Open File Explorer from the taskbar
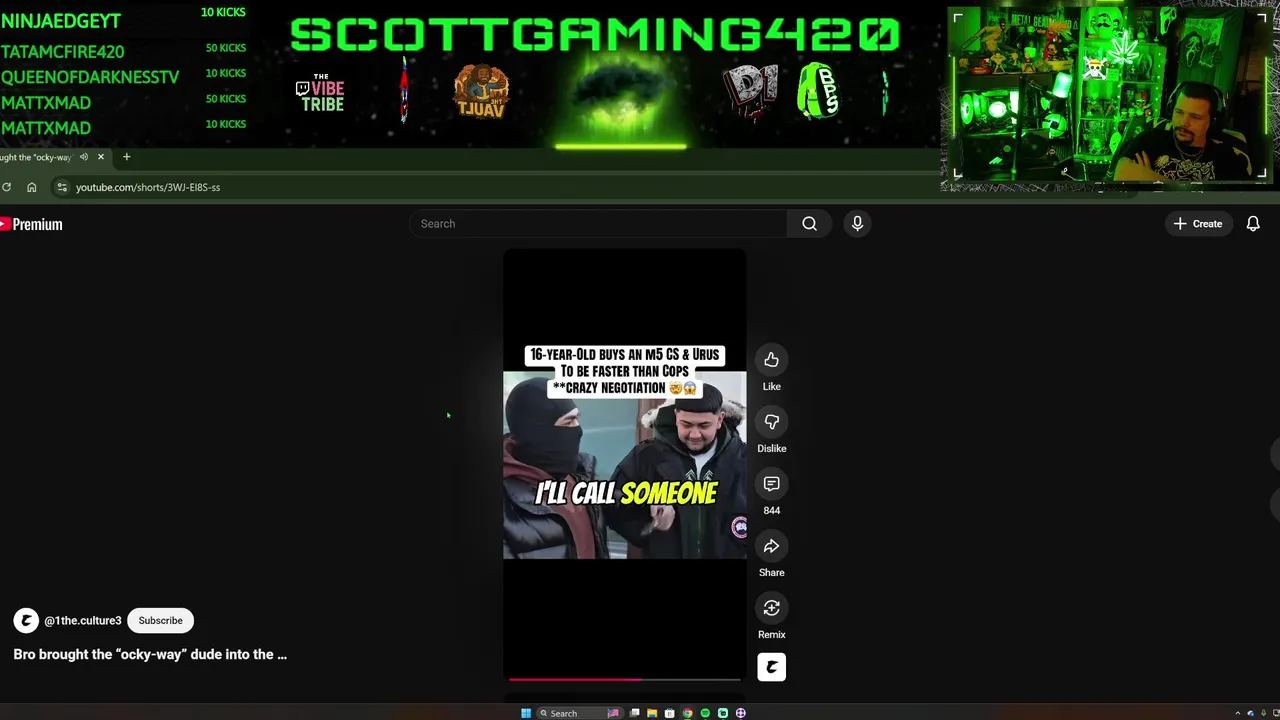Viewport: 1280px width, 720px height. coord(652,713)
